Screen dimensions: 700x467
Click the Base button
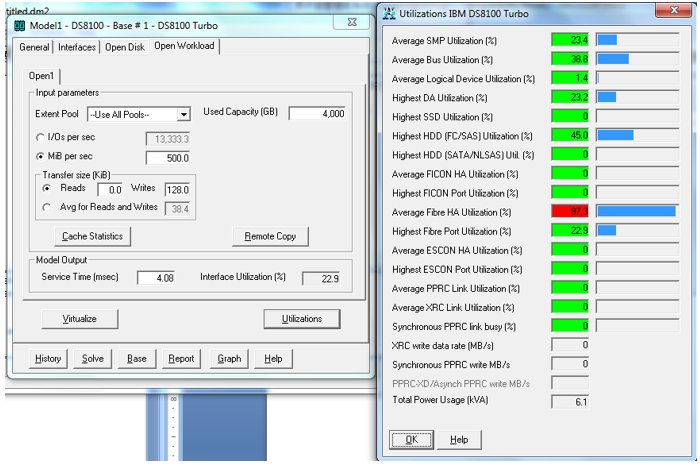point(137,359)
